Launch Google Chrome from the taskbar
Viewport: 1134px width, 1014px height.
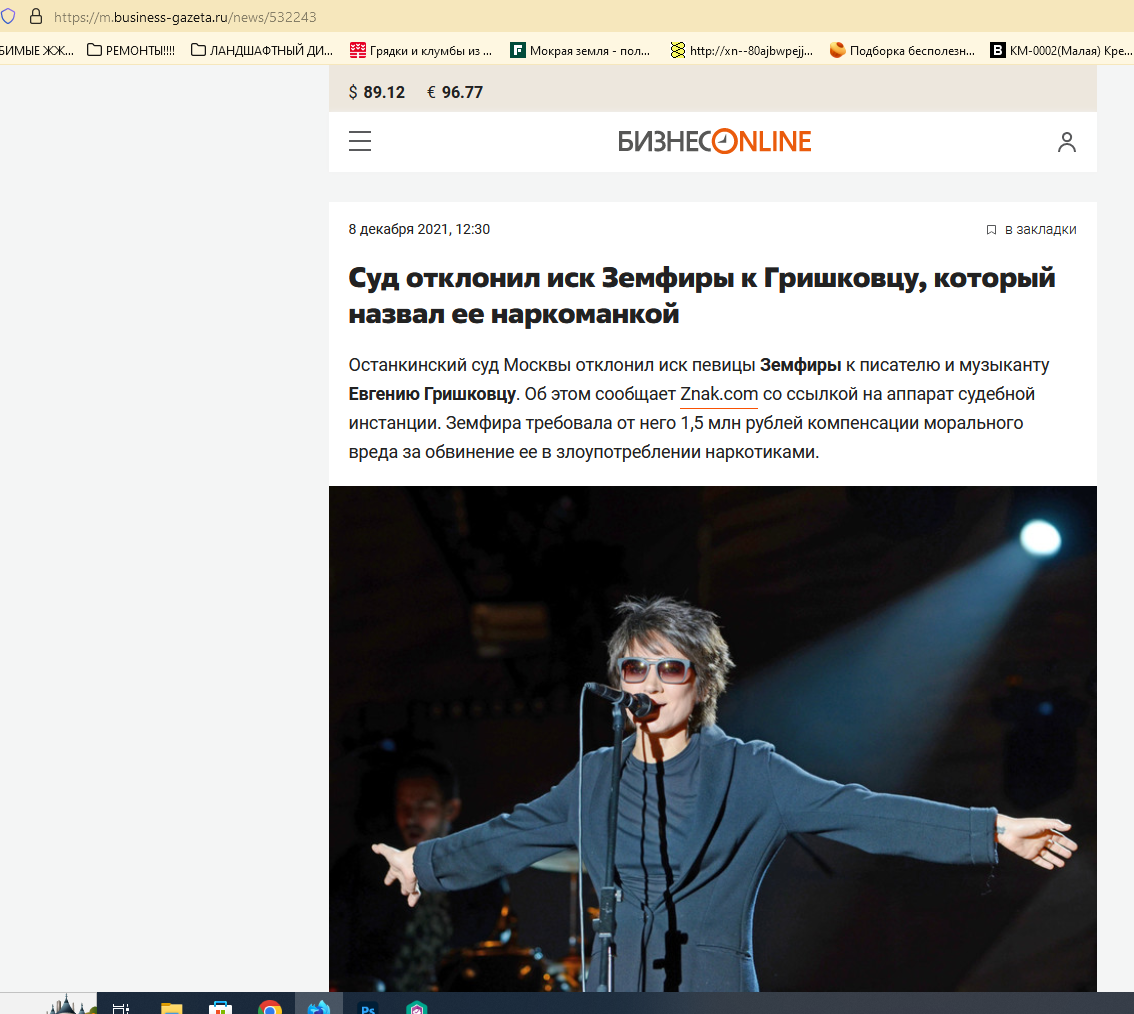coord(270,1006)
